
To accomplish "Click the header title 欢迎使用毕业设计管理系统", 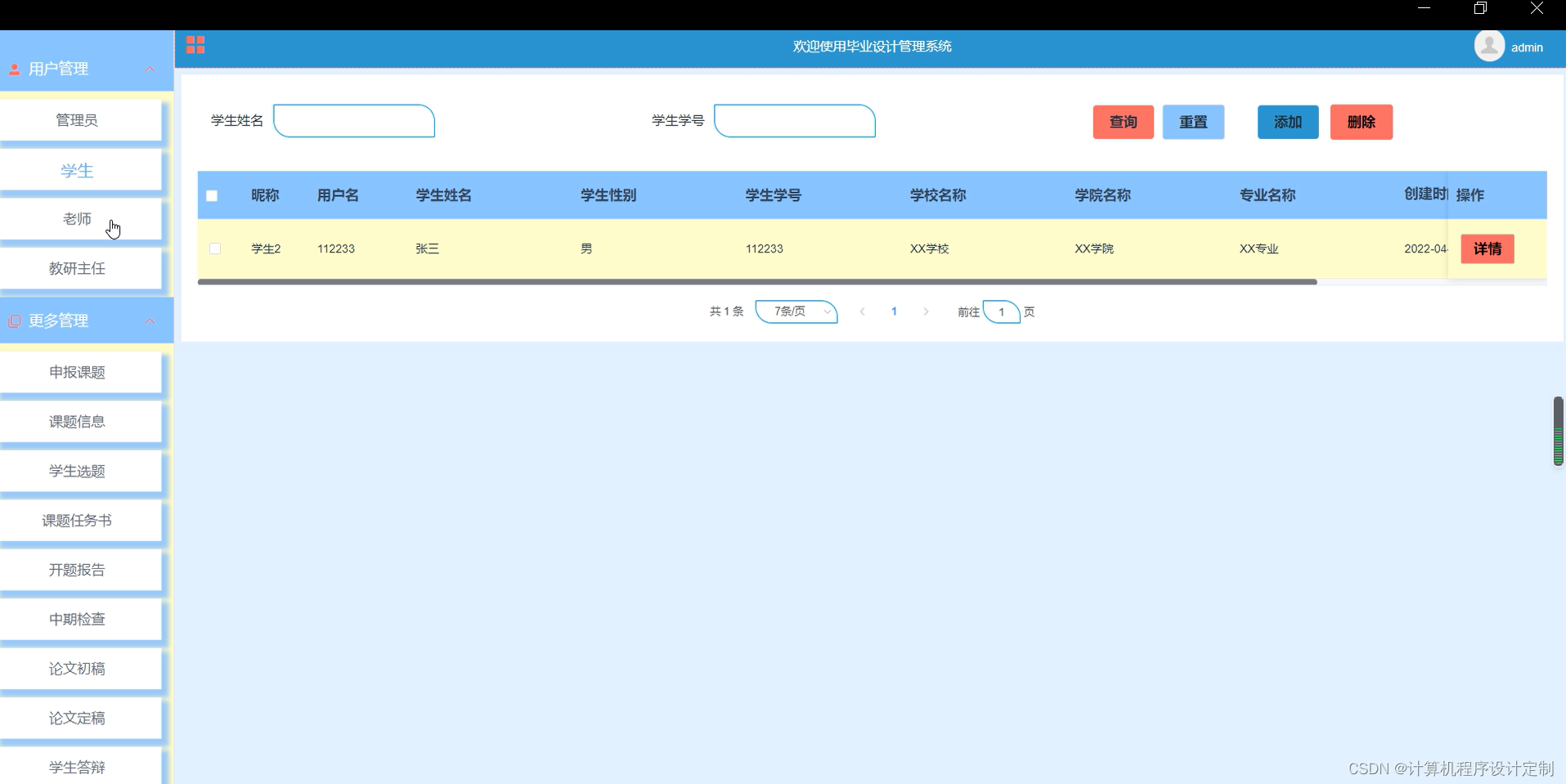I will pyautogui.click(x=872, y=47).
